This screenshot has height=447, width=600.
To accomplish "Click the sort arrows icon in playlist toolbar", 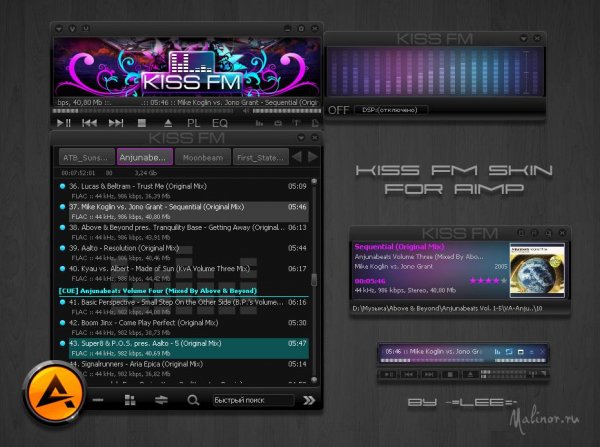I will [x=161, y=400].
